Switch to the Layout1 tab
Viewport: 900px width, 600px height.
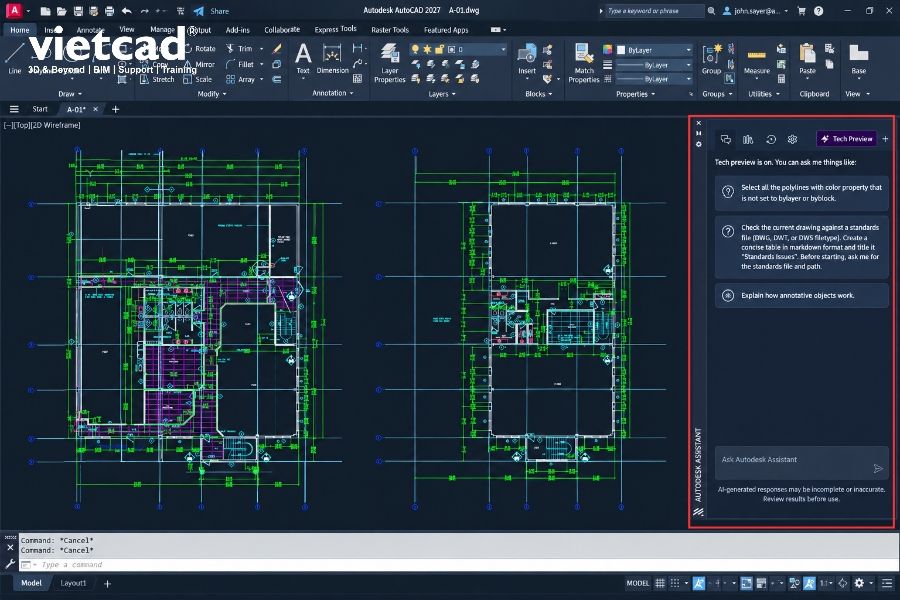[73, 583]
